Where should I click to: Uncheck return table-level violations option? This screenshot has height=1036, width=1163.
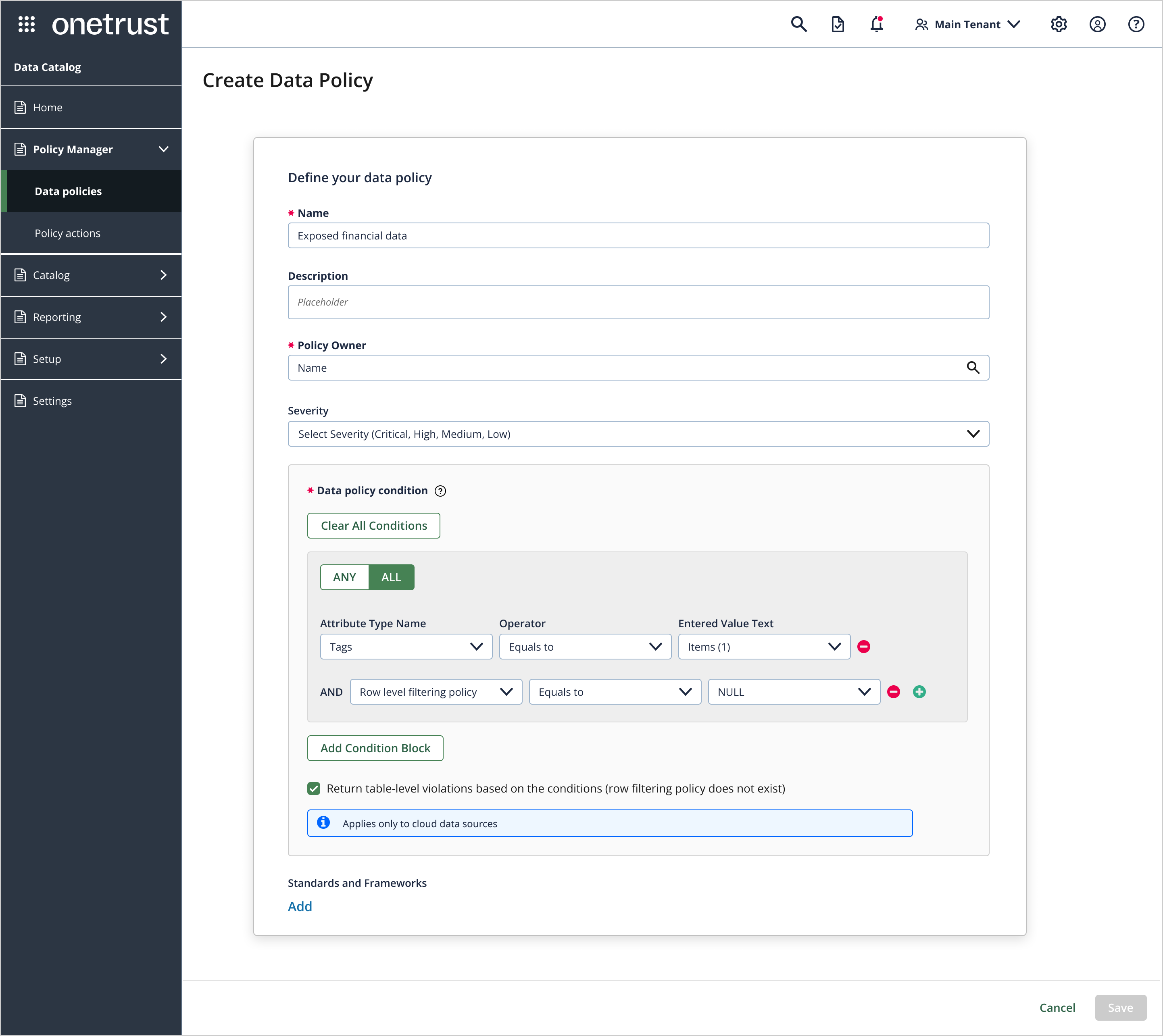[x=314, y=788]
